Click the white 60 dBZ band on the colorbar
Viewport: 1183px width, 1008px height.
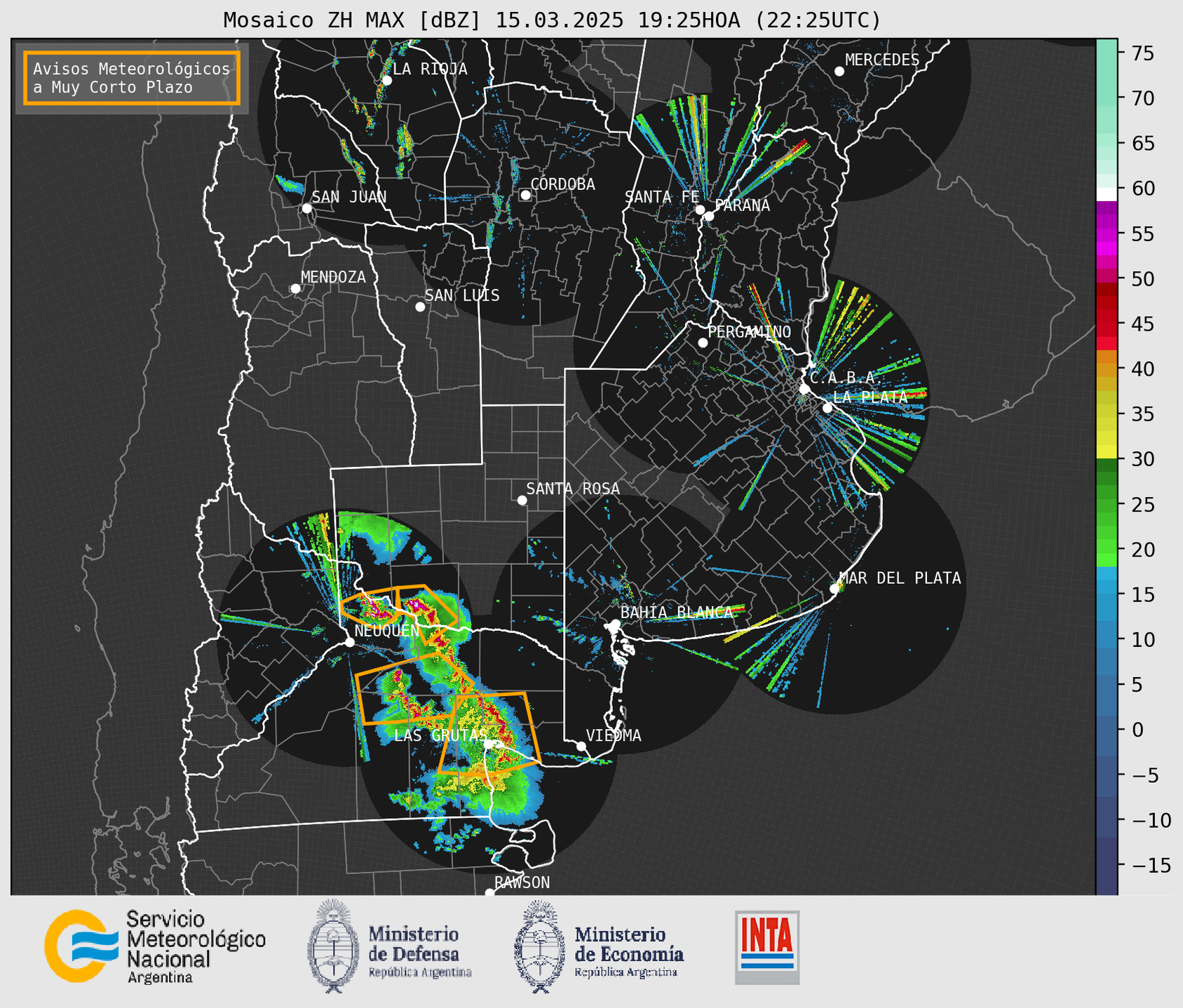(1107, 194)
